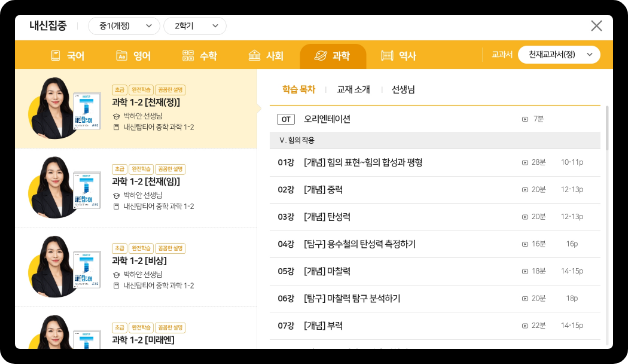This screenshot has width=628, height=364.
Task: Open lecture 03강 [개념] 탄성력
Action: click(435, 217)
